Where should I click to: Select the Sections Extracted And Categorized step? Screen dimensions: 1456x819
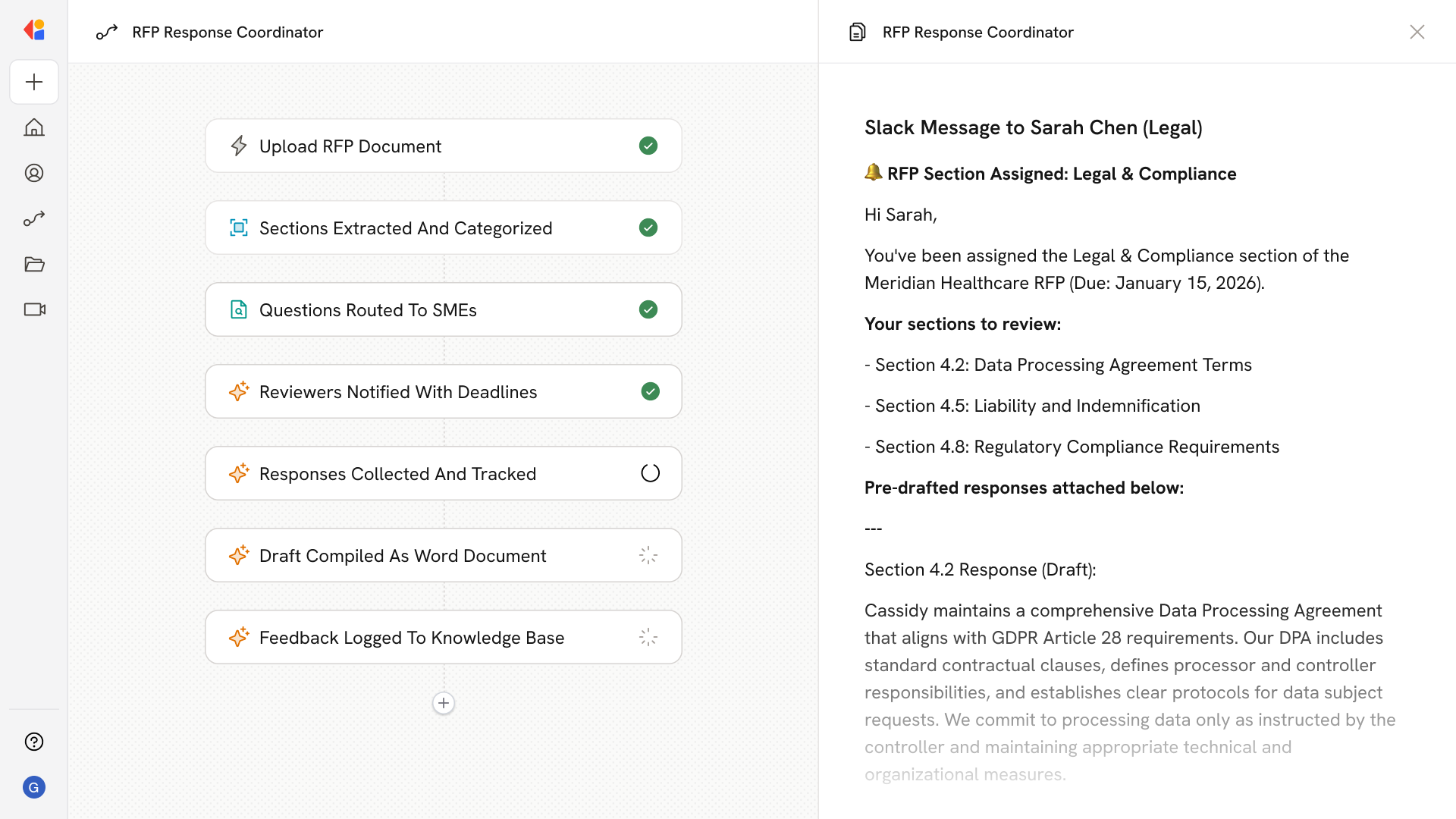point(405,228)
